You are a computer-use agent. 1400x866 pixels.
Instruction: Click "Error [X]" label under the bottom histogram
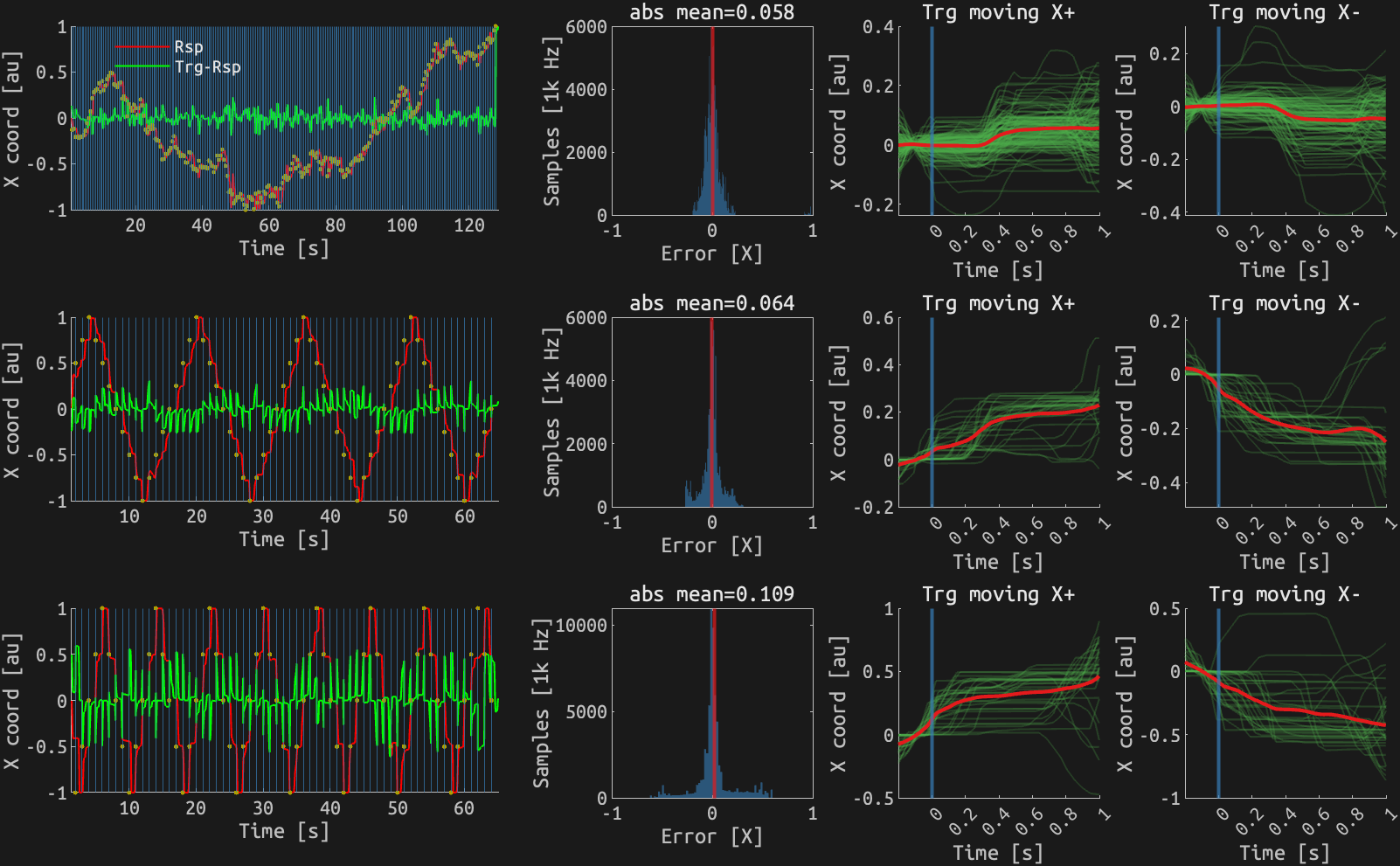[711, 836]
